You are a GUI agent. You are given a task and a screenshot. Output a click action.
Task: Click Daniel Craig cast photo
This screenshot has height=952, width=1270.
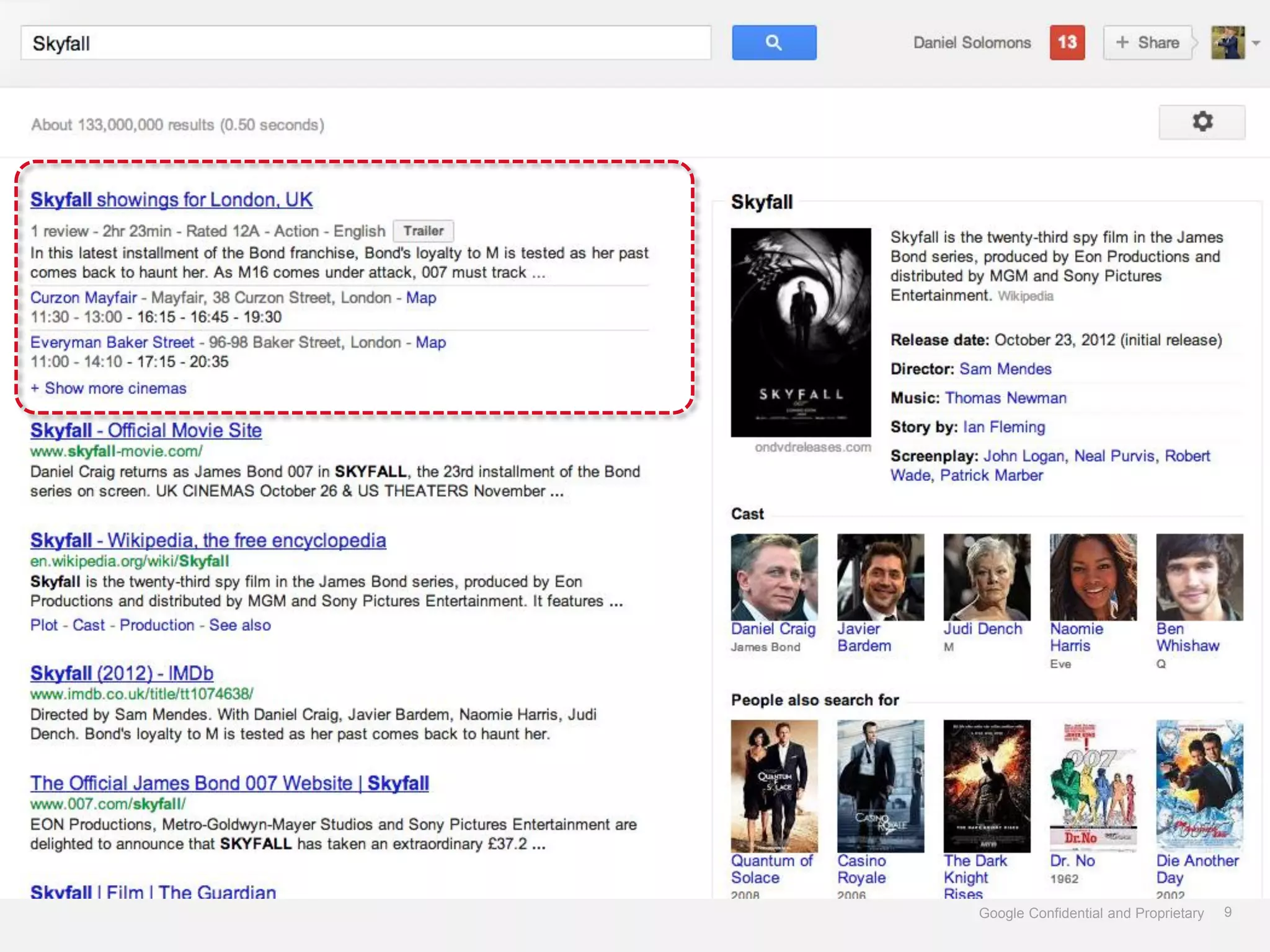coord(774,577)
